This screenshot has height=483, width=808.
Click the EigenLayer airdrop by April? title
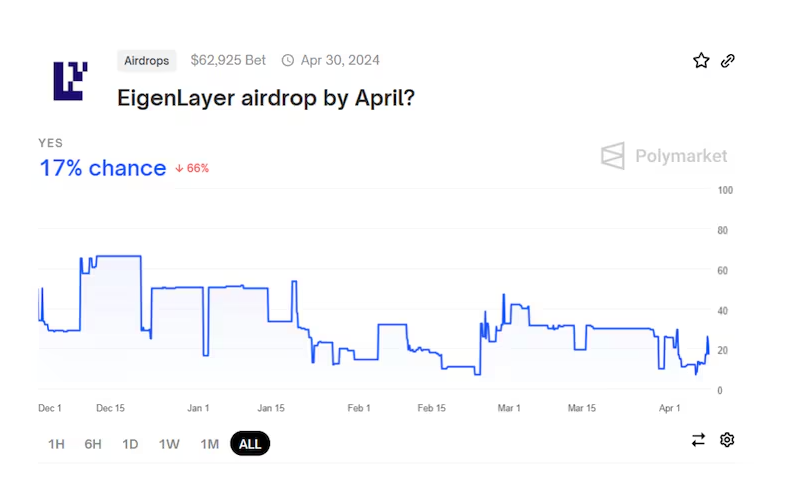[266, 98]
